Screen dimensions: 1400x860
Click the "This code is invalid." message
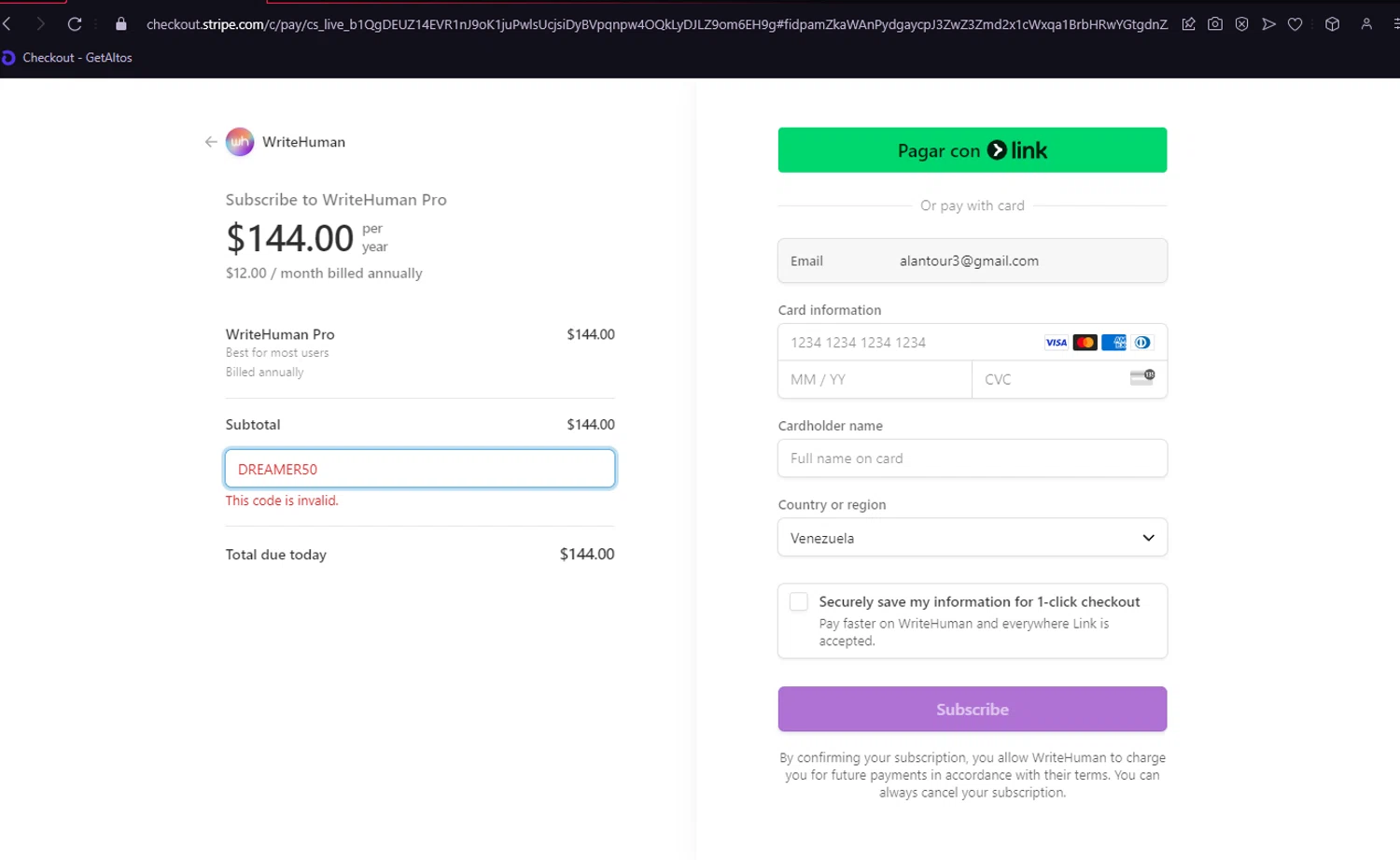[x=282, y=501]
